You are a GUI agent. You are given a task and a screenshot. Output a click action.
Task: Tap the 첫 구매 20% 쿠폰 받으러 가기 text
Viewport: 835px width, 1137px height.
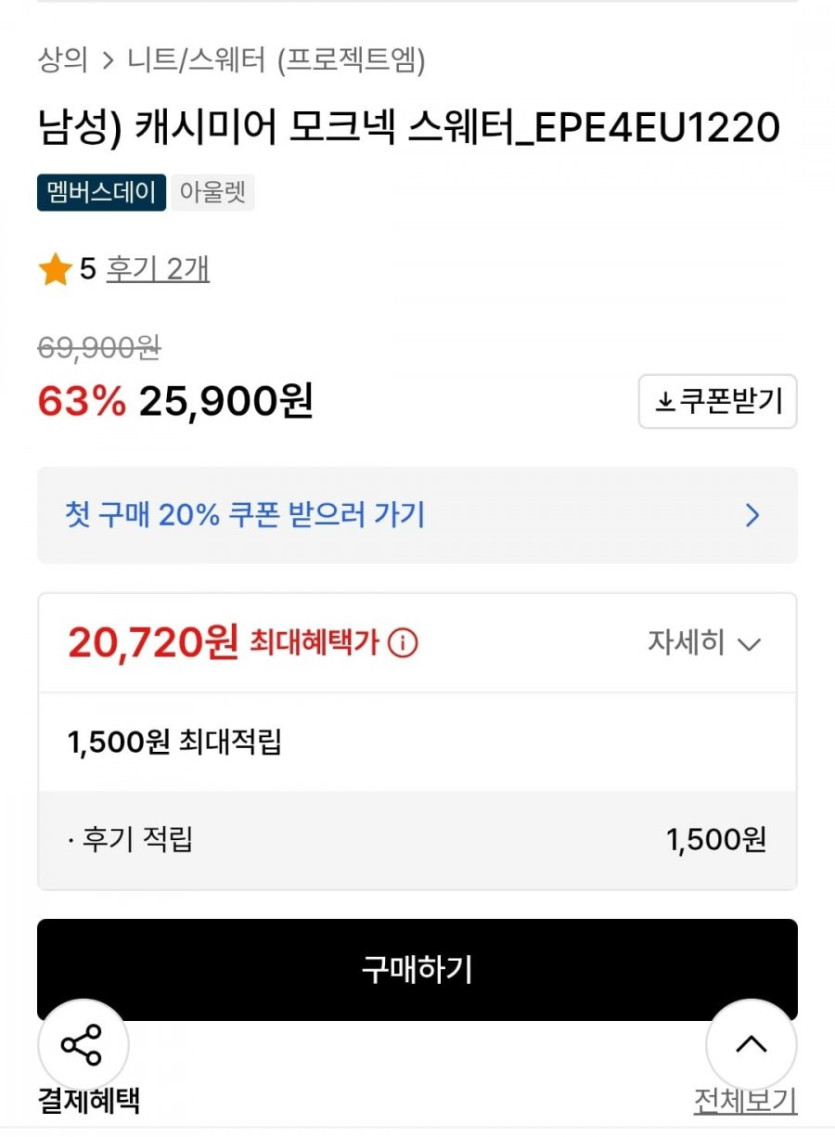pos(245,515)
